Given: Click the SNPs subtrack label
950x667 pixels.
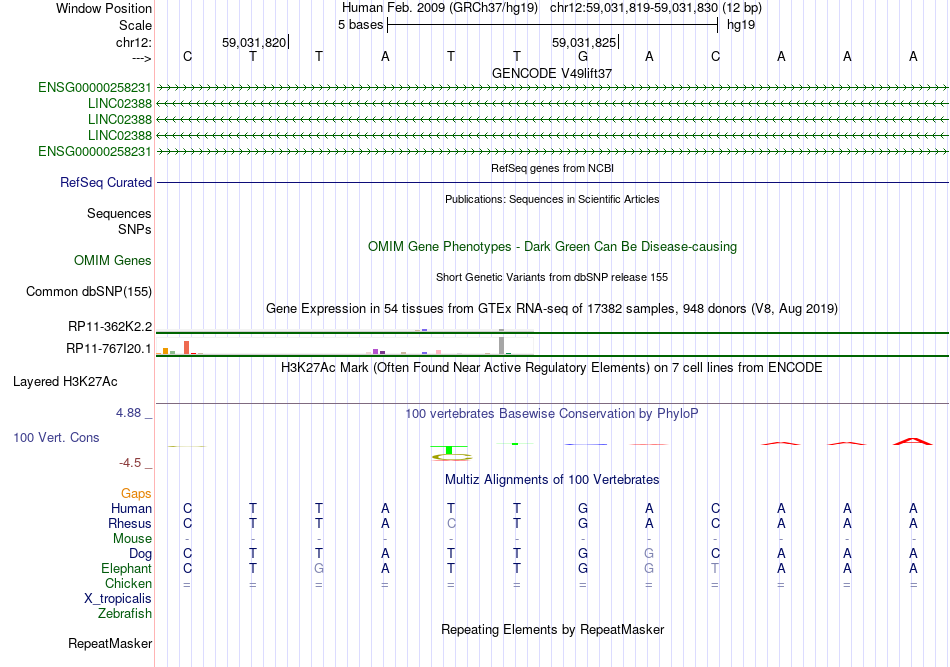Looking at the screenshot, I should (135, 230).
